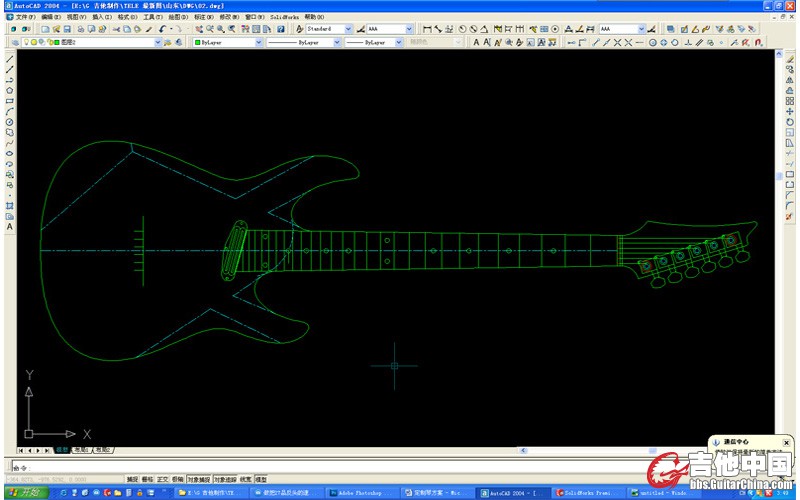
Task: Select the Spline draw tool
Action: click(x=10, y=143)
